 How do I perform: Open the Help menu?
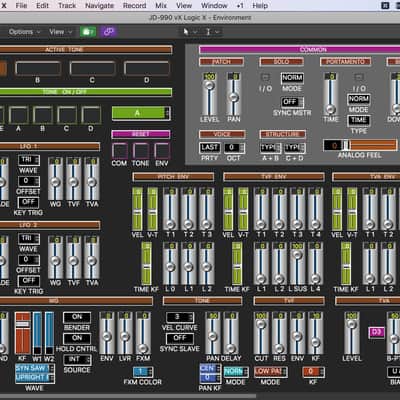pyautogui.click(x=260, y=5)
